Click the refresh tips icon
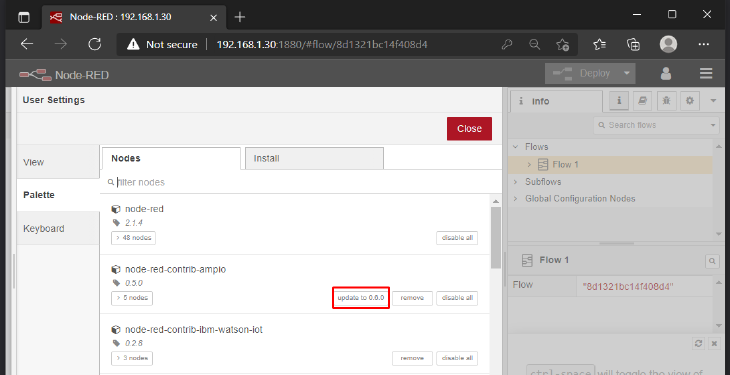The height and width of the screenshot is (375, 730). 698,343
